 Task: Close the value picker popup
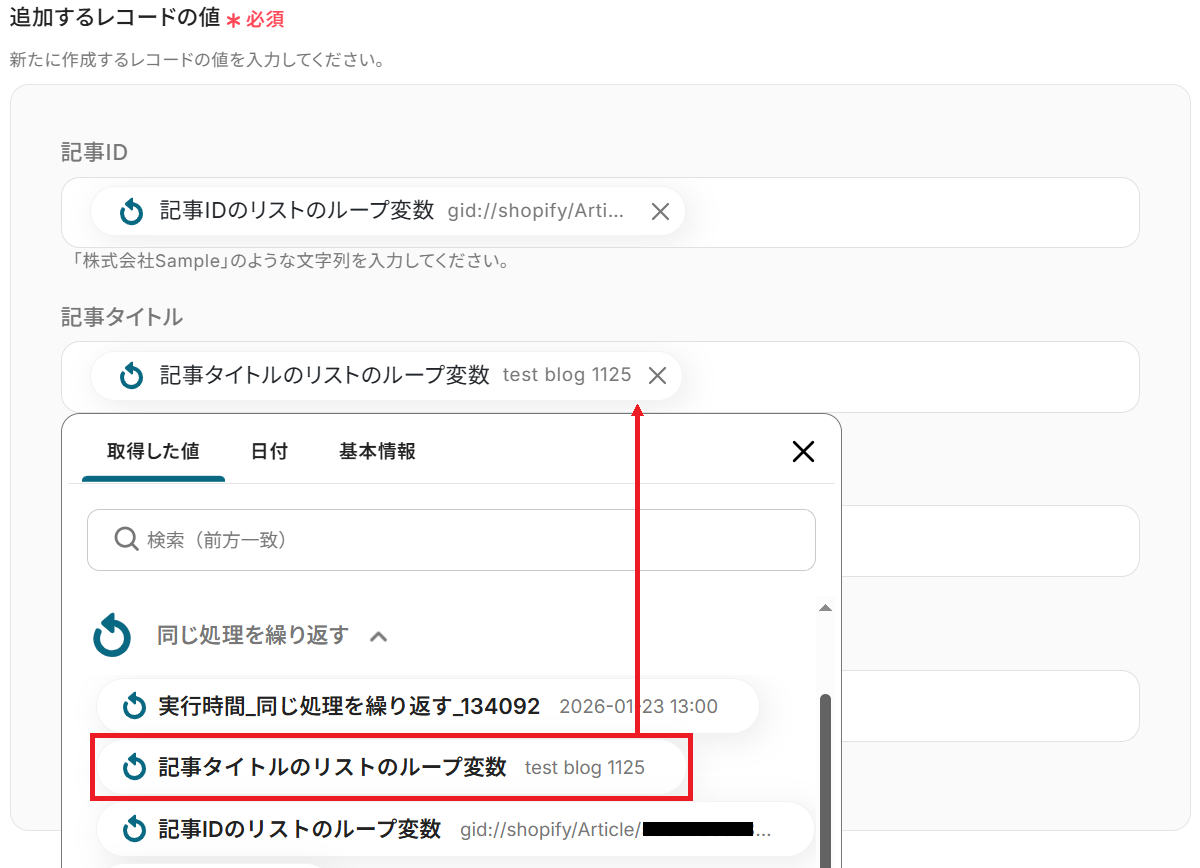coord(803,452)
